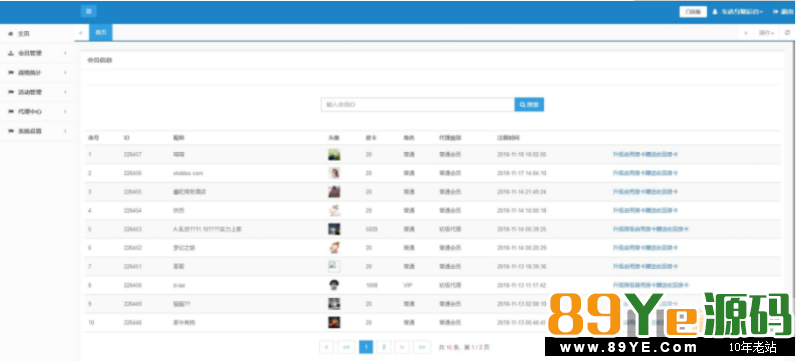Click the room card value 5020

[371, 229]
